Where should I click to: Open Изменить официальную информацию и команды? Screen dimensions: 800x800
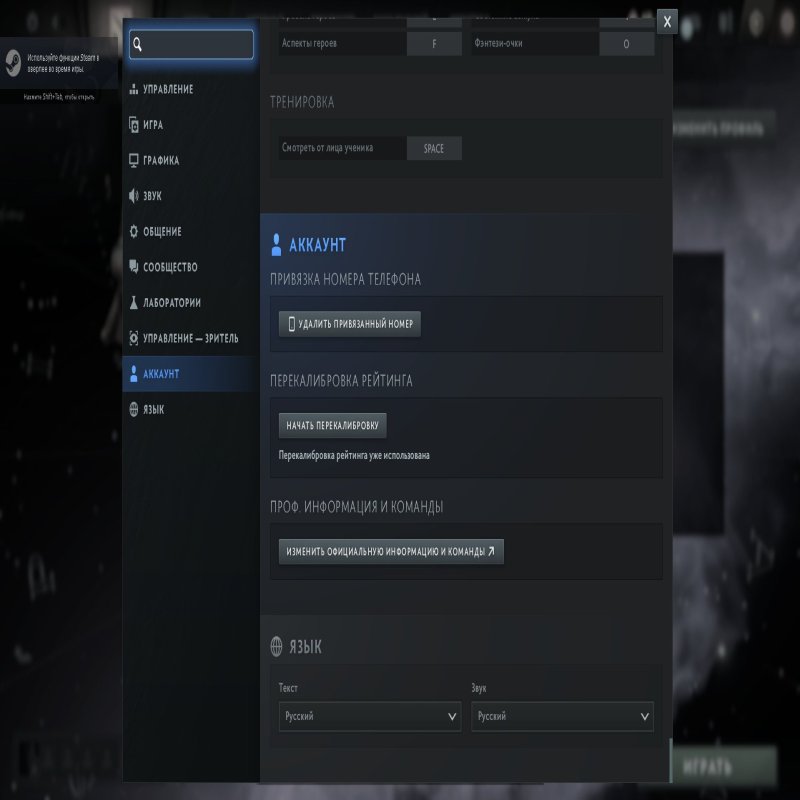tap(391, 551)
